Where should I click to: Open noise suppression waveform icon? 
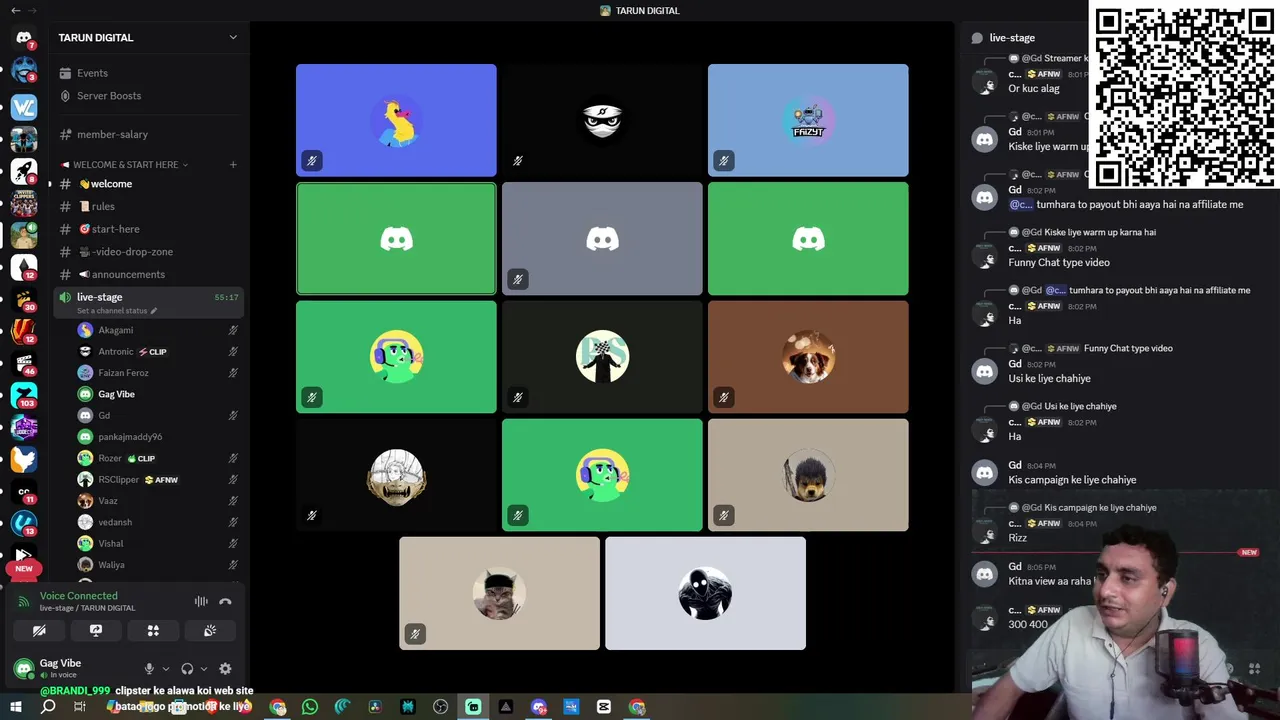[x=201, y=601]
